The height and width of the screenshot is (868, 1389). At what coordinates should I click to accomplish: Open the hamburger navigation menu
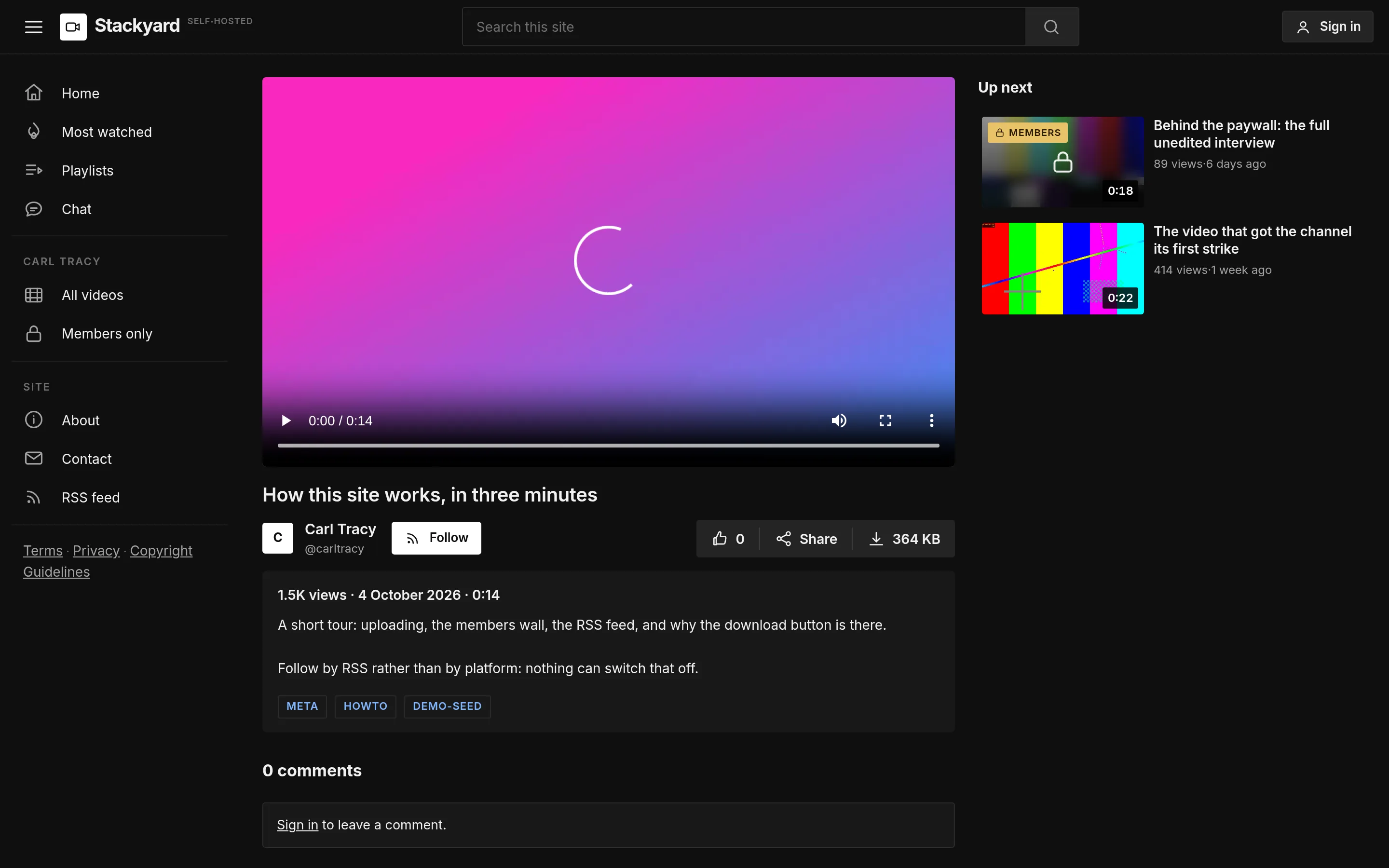34,27
